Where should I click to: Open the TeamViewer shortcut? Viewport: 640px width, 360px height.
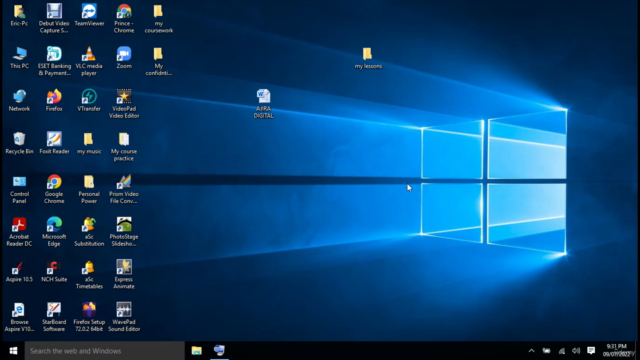pyautogui.click(x=89, y=16)
